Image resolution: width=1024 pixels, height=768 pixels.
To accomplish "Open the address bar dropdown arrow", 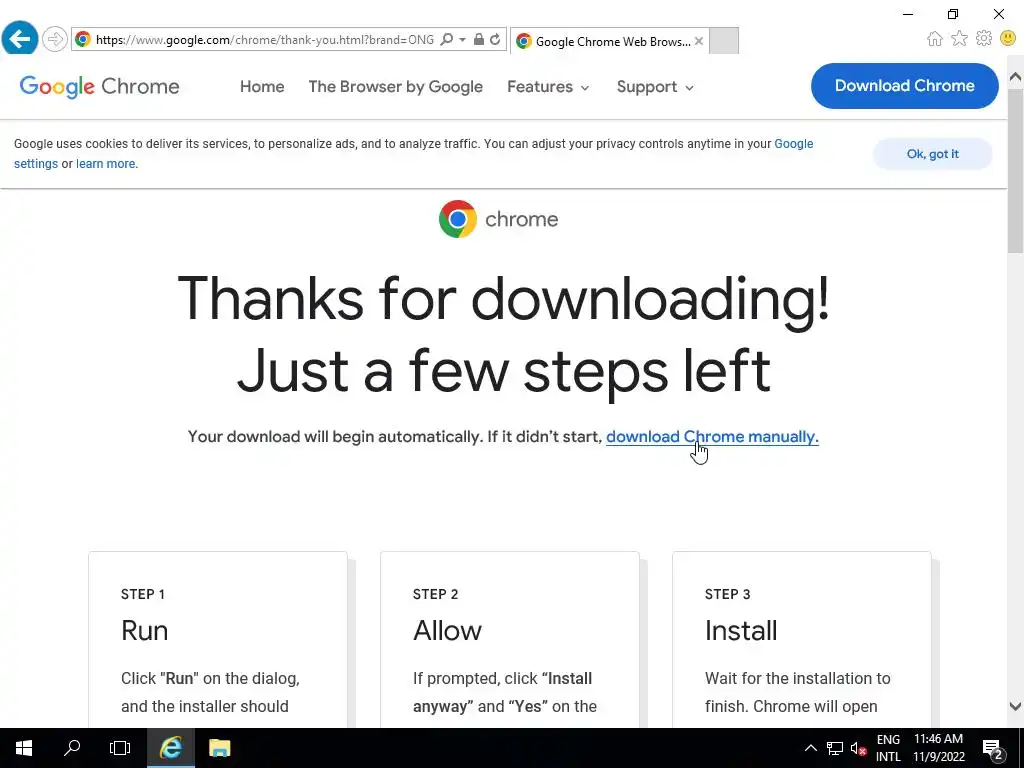I will pos(462,40).
